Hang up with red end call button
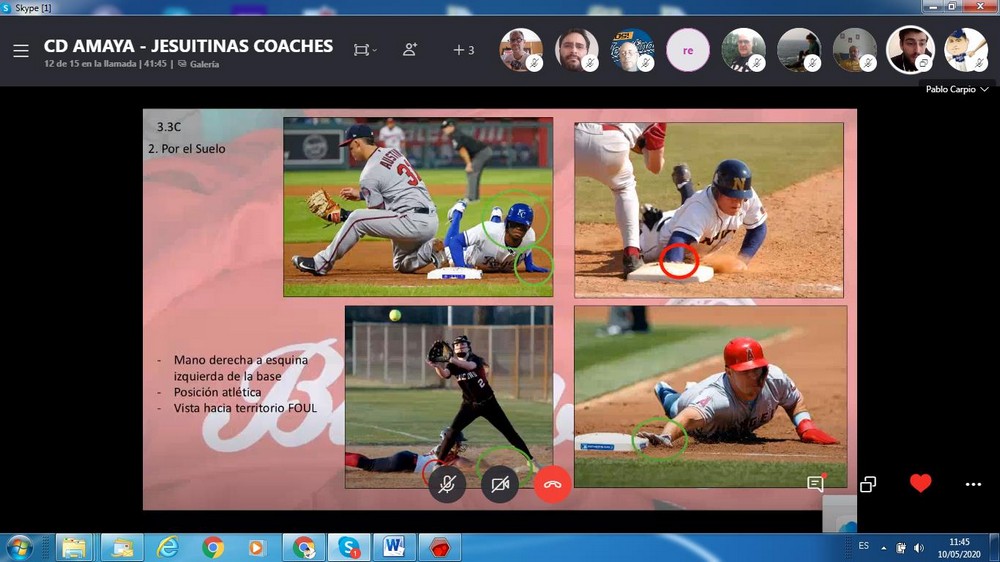The height and width of the screenshot is (562, 1000). tap(552, 484)
